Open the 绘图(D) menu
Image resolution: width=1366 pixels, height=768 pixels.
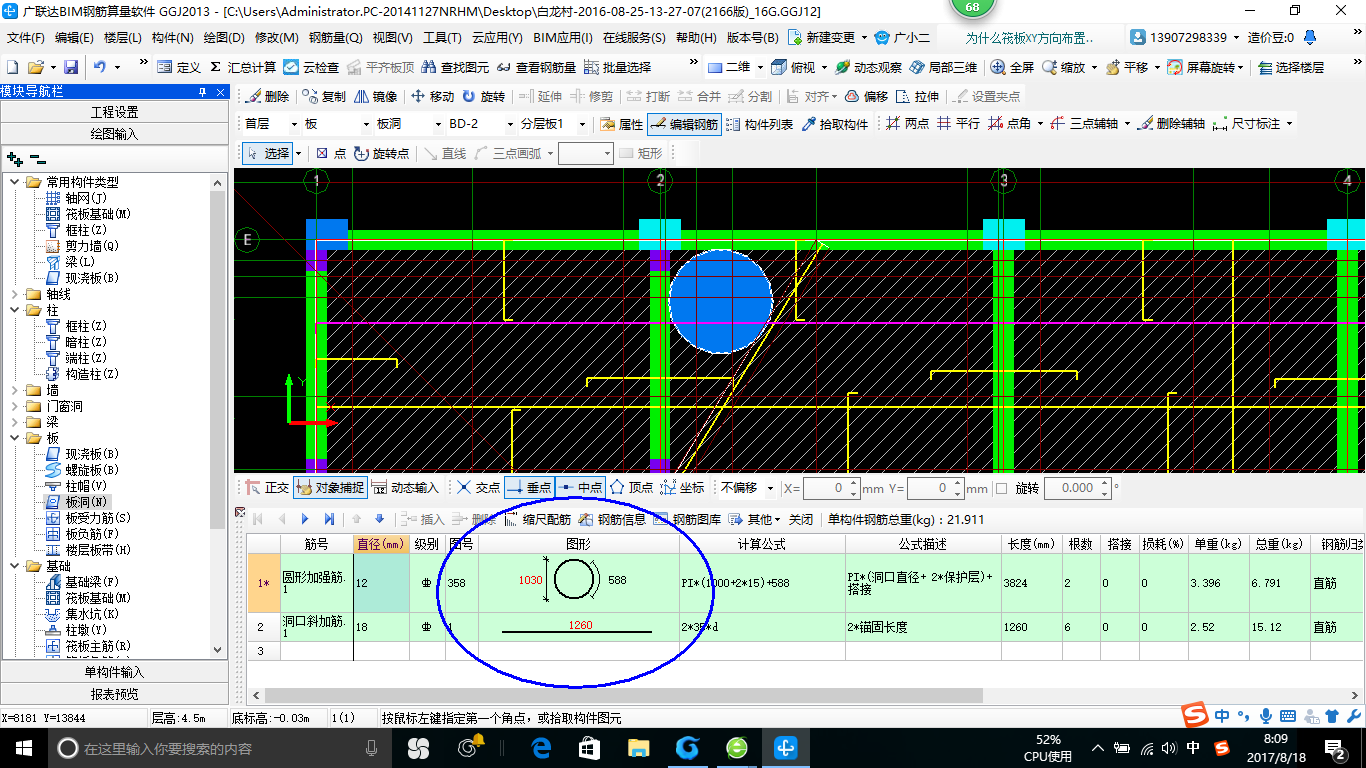pos(224,38)
